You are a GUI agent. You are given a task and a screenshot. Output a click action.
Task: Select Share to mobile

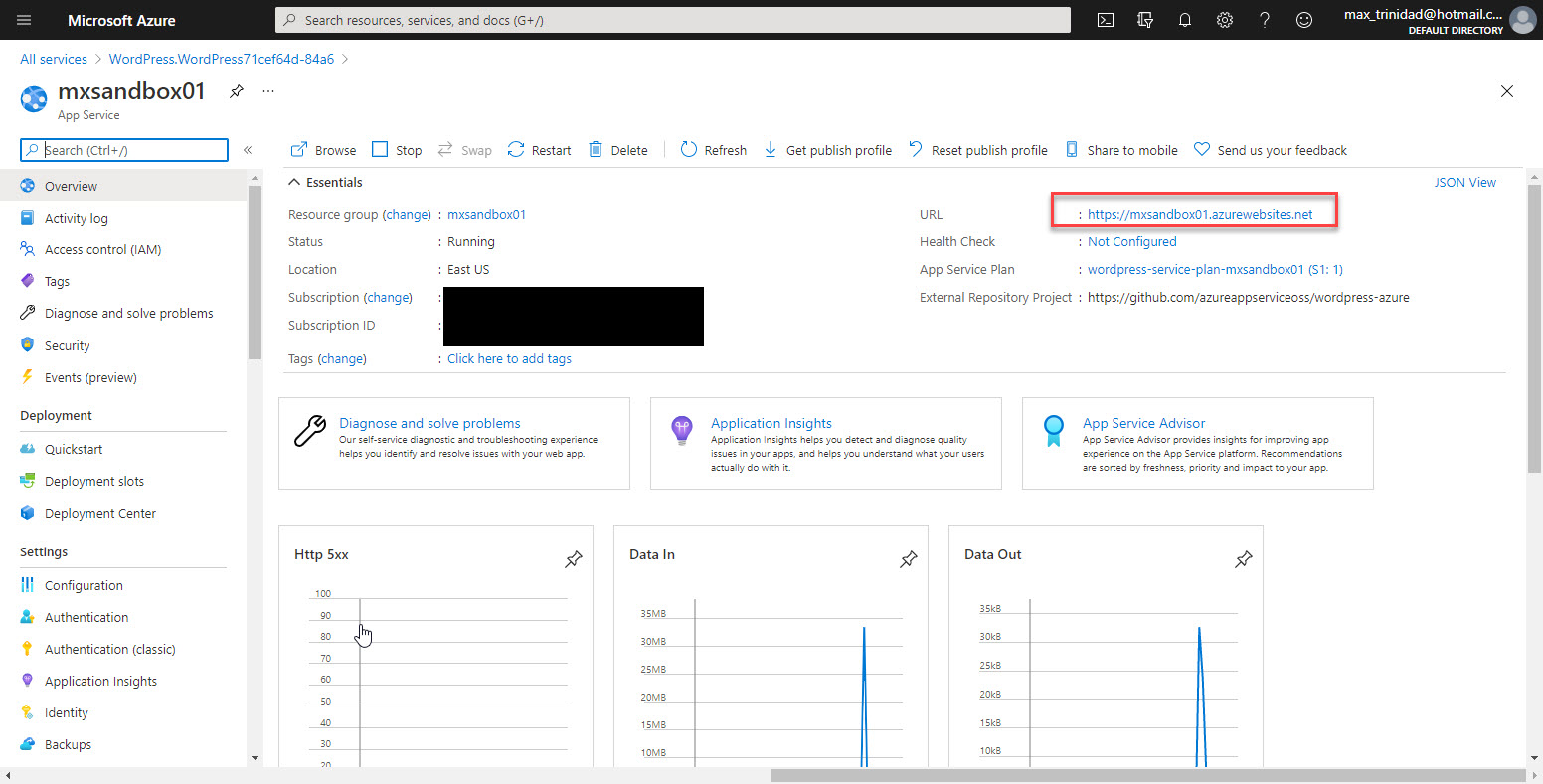(1121, 150)
